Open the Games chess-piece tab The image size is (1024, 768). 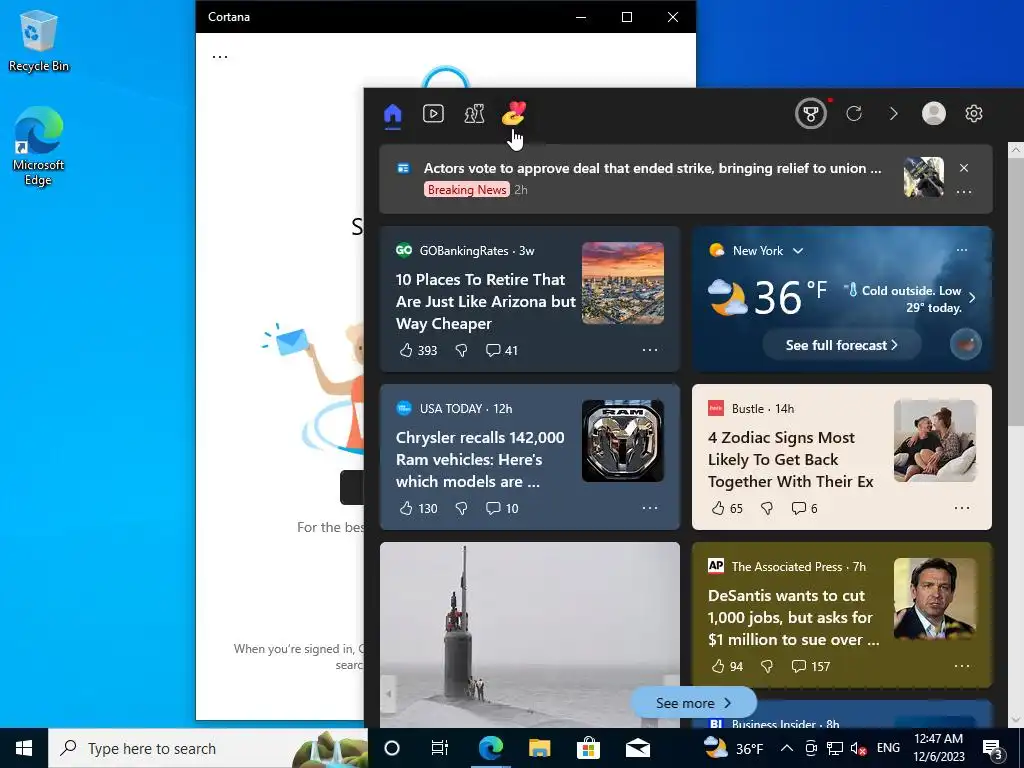[x=474, y=114]
